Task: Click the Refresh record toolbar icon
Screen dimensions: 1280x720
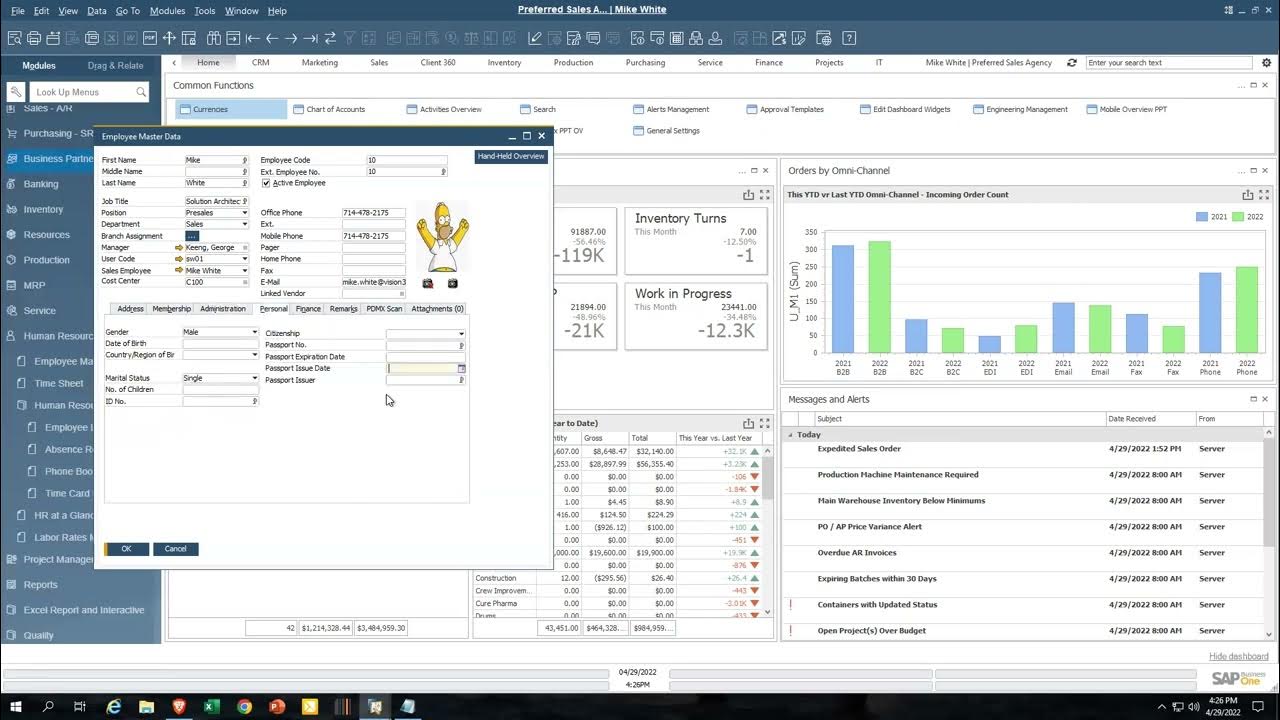Action: (329, 38)
